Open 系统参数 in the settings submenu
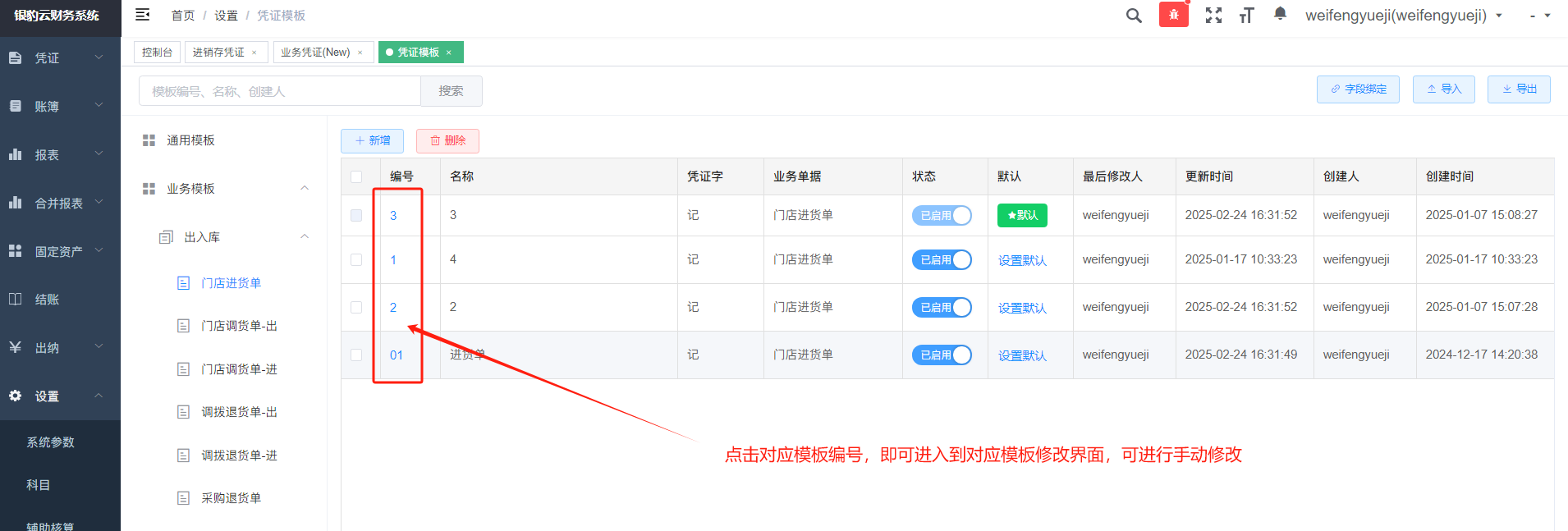 coord(51,442)
